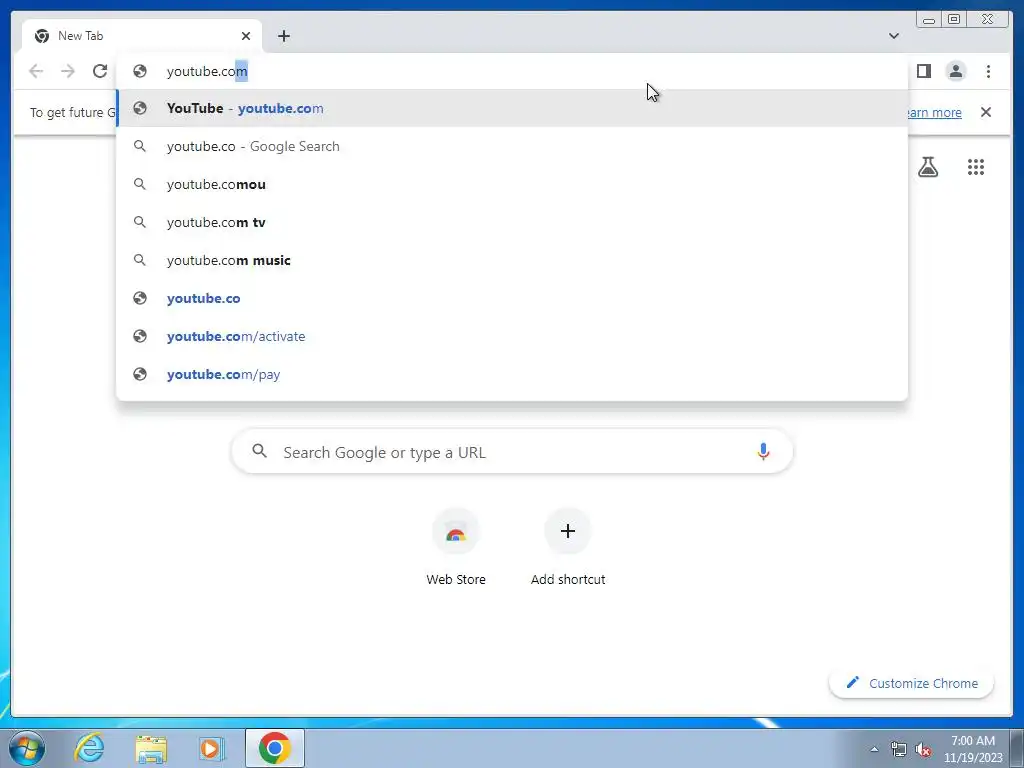Launch Internet Explorer from the taskbar
The width and height of the screenshot is (1024, 768).
(89, 748)
